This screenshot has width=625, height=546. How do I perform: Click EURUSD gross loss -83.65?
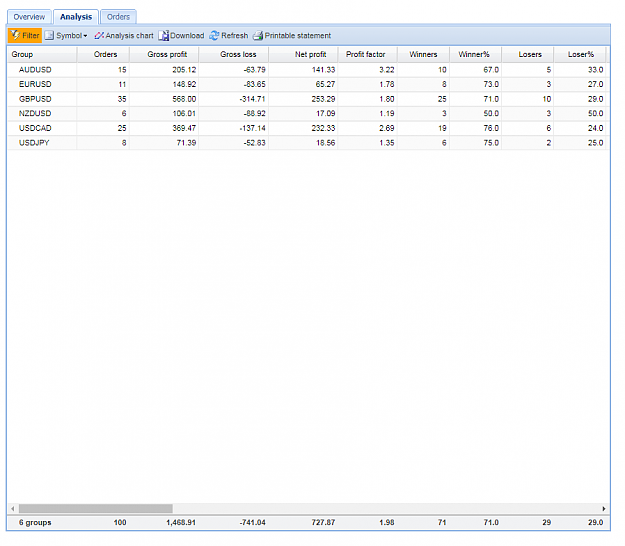(254, 84)
